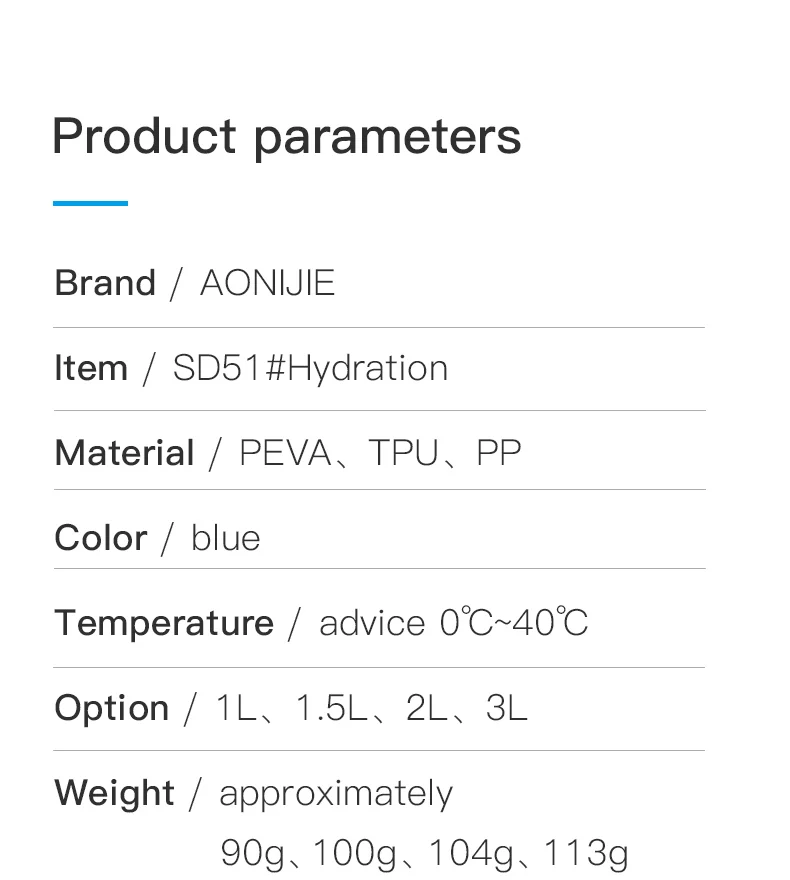
Task: Click the Product parameters heading
Action: [x=286, y=137]
